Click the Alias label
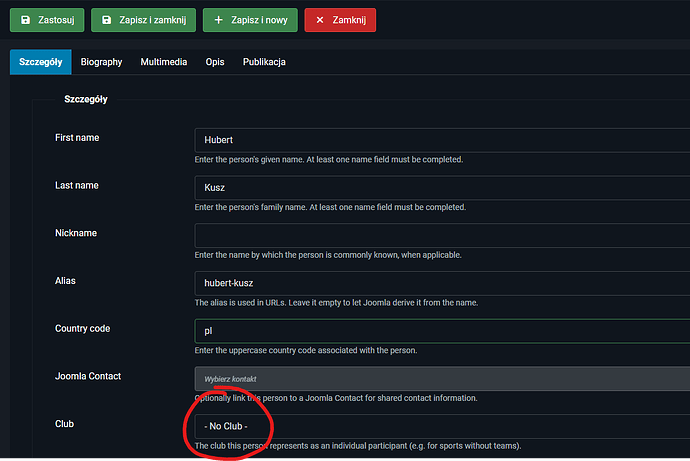This screenshot has height=461, width=690. 65,281
